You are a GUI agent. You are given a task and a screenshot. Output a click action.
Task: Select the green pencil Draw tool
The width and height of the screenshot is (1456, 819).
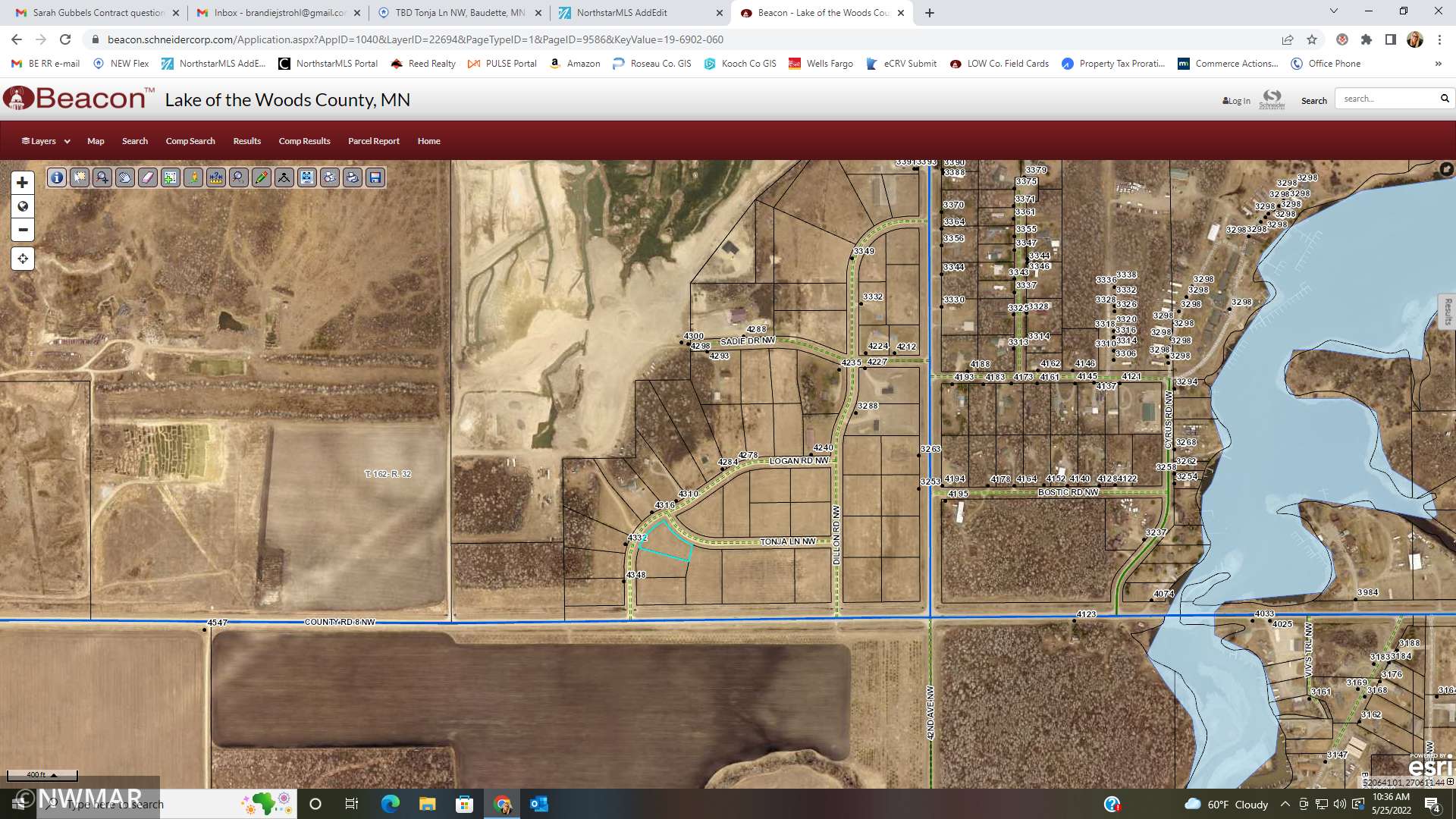pos(262,177)
